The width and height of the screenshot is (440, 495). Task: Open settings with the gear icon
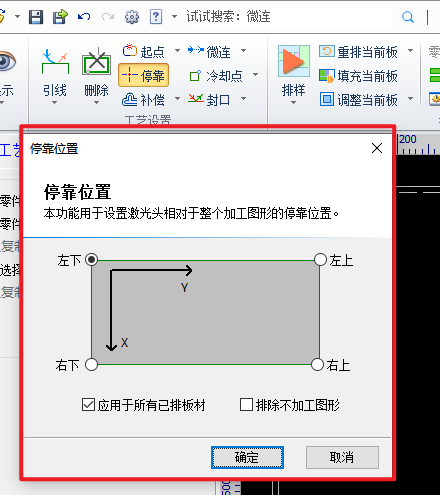[132, 17]
